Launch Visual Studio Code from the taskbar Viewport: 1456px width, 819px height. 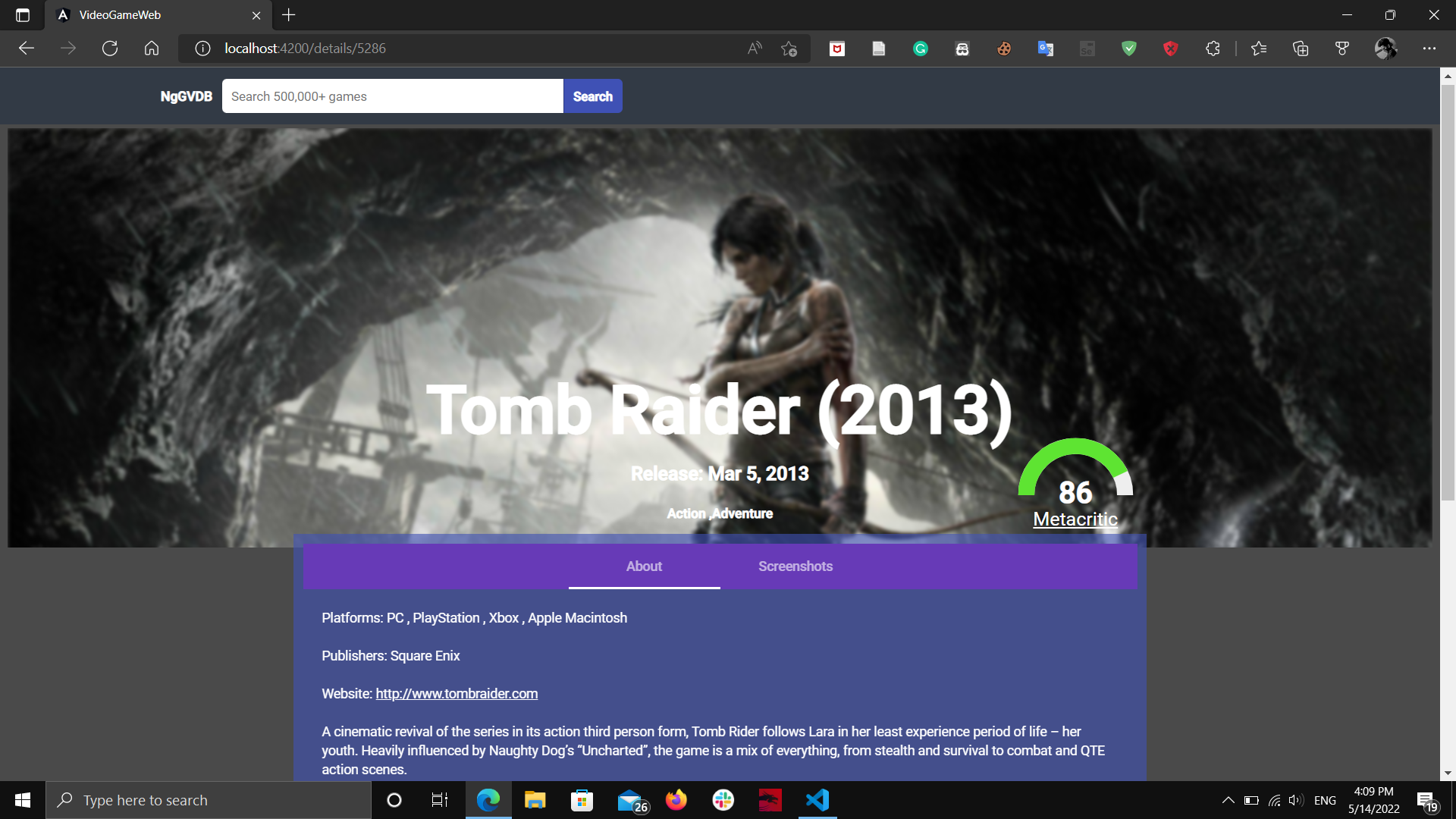tap(816, 799)
